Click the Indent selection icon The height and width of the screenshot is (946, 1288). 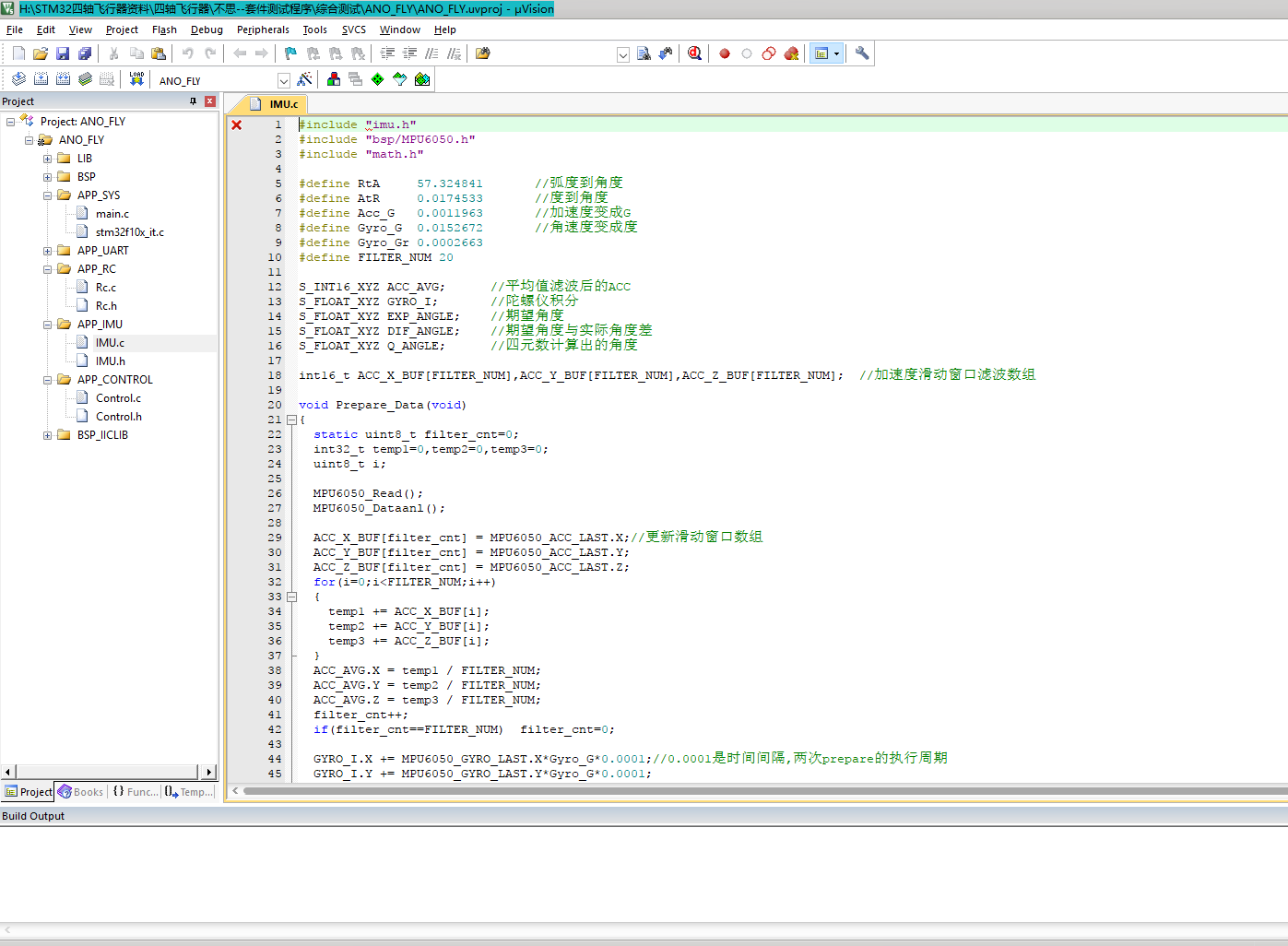pyautogui.click(x=387, y=53)
